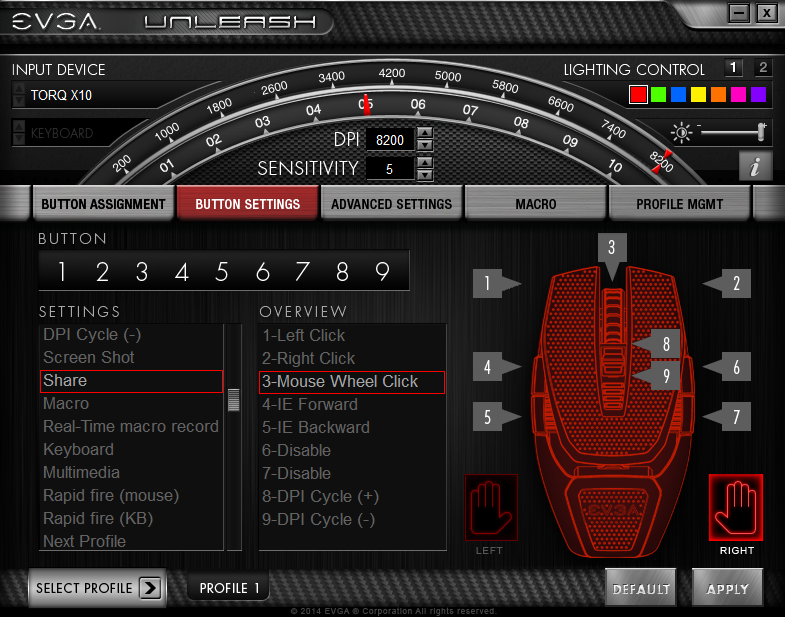Click mouse button 6 label on diagram
This screenshot has width=785, height=617.
[x=736, y=368]
